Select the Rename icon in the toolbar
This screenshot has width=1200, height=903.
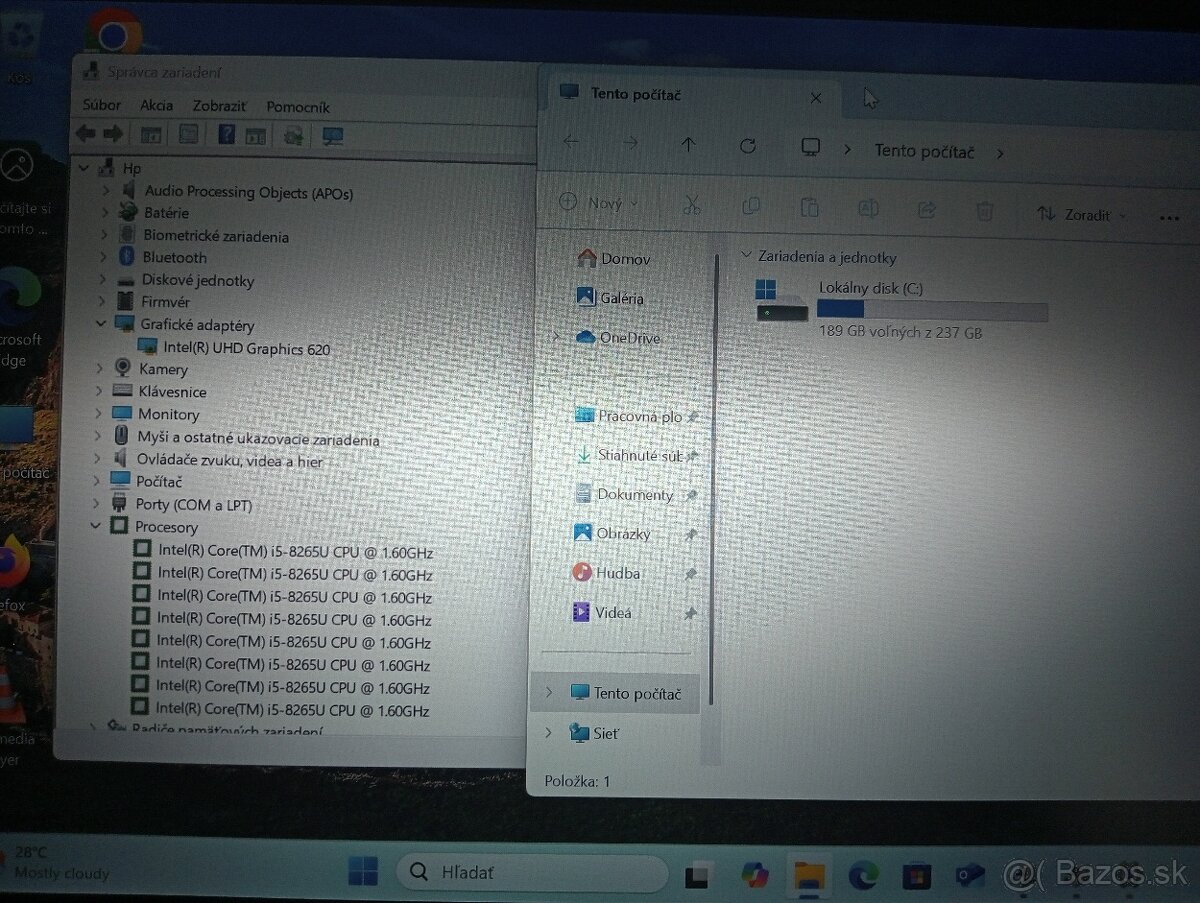coord(868,207)
